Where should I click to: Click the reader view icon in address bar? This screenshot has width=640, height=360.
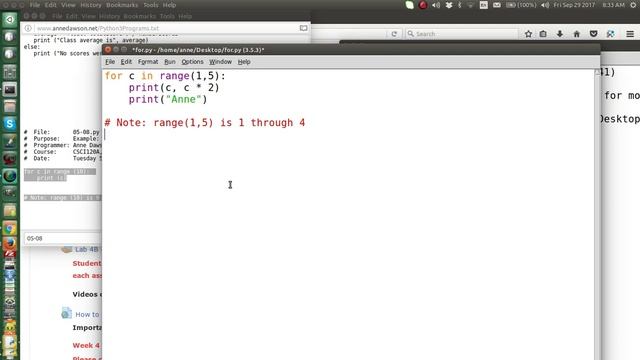(x=303, y=28)
